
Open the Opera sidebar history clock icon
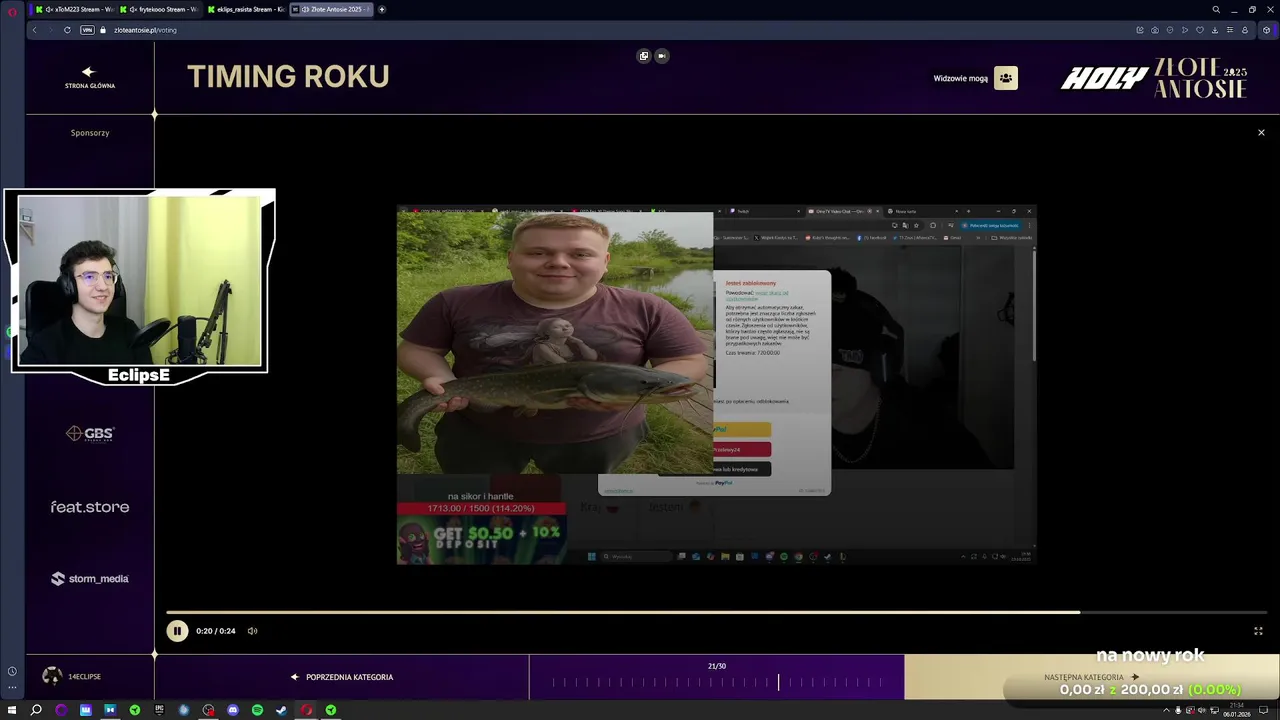(x=12, y=671)
